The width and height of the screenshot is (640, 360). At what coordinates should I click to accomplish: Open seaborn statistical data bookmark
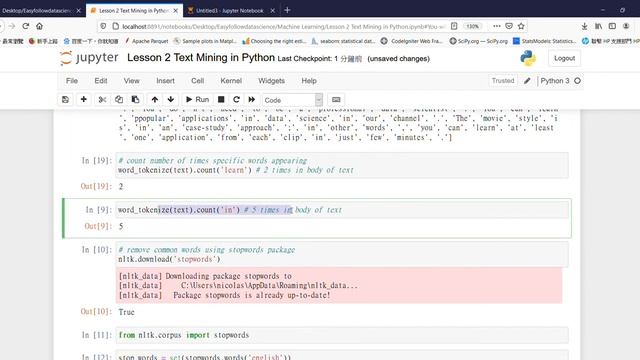pyautogui.click(x=343, y=41)
